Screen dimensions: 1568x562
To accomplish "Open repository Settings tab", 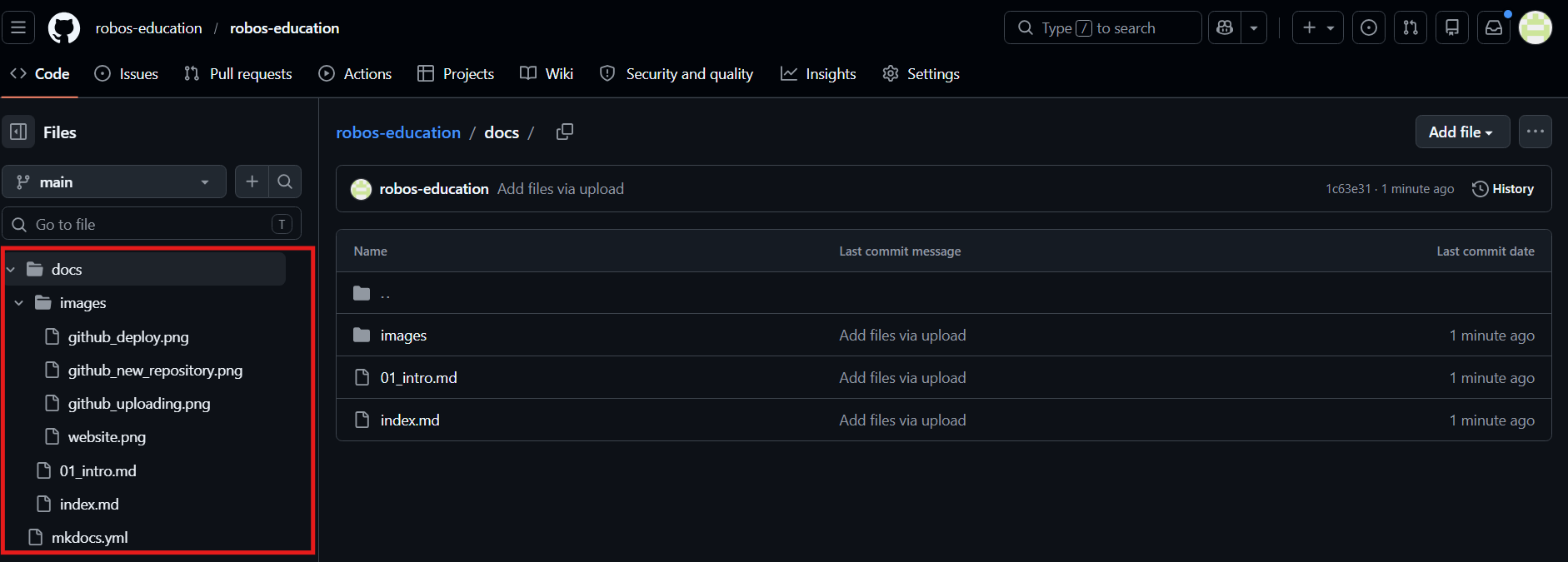I will [x=921, y=74].
